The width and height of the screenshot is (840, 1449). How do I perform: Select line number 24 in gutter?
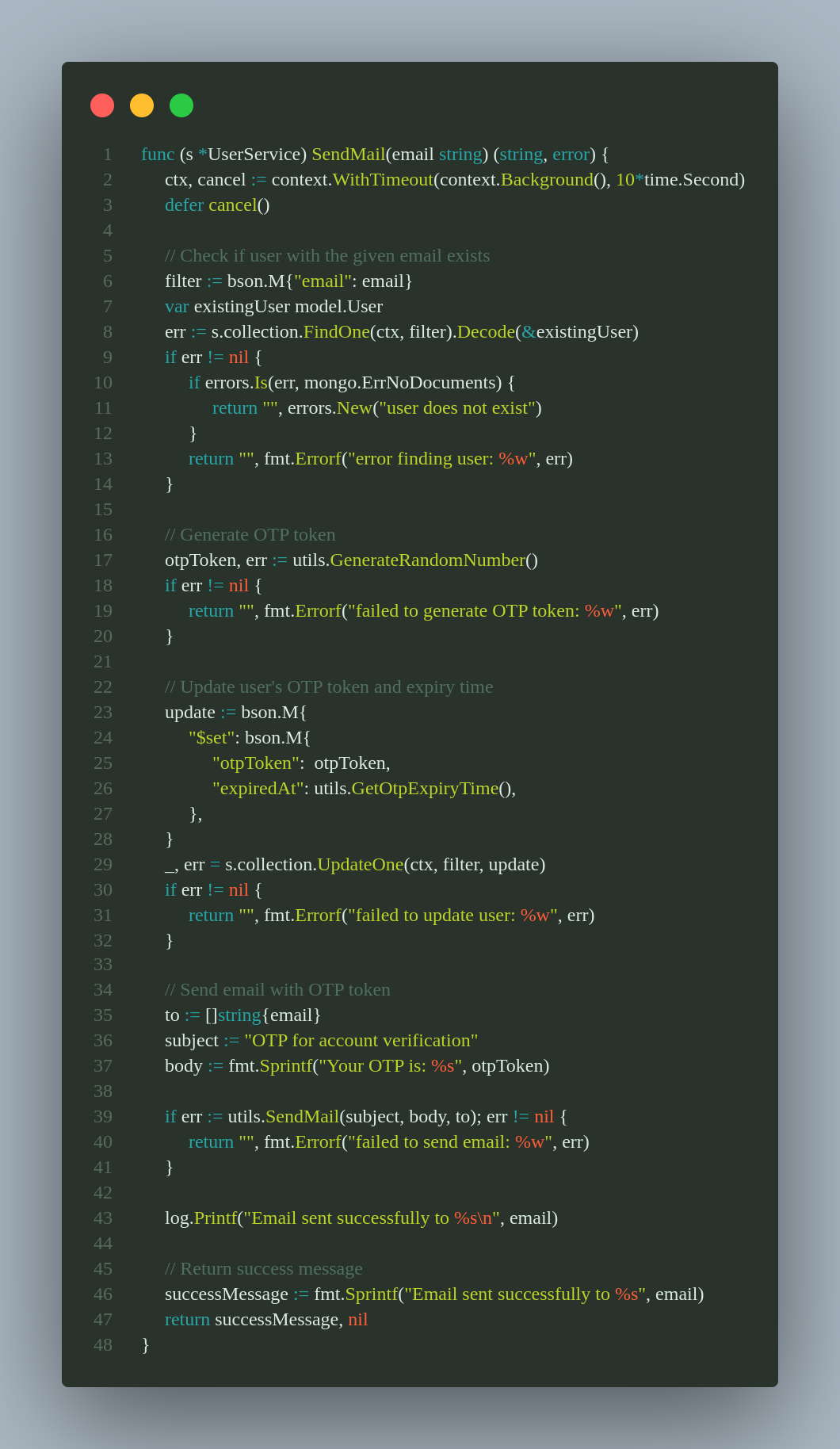click(103, 738)
